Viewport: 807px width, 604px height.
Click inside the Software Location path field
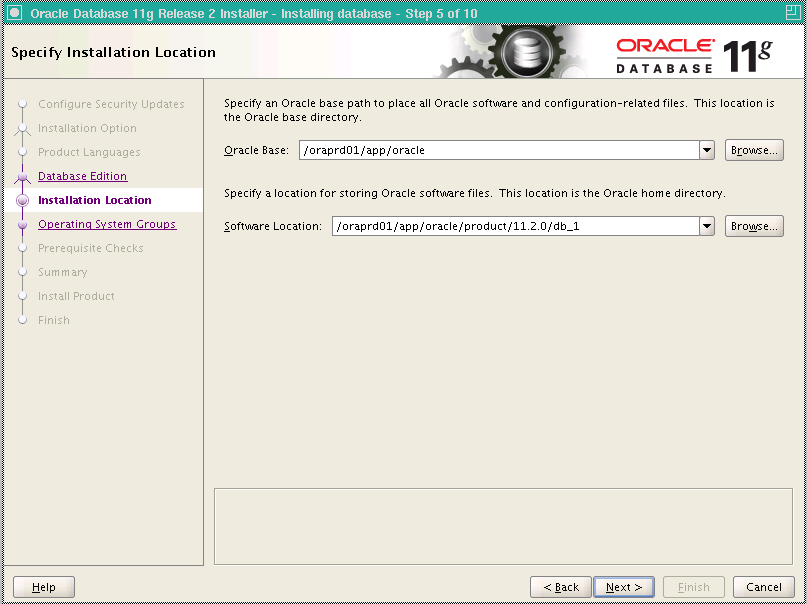(514, 226)
